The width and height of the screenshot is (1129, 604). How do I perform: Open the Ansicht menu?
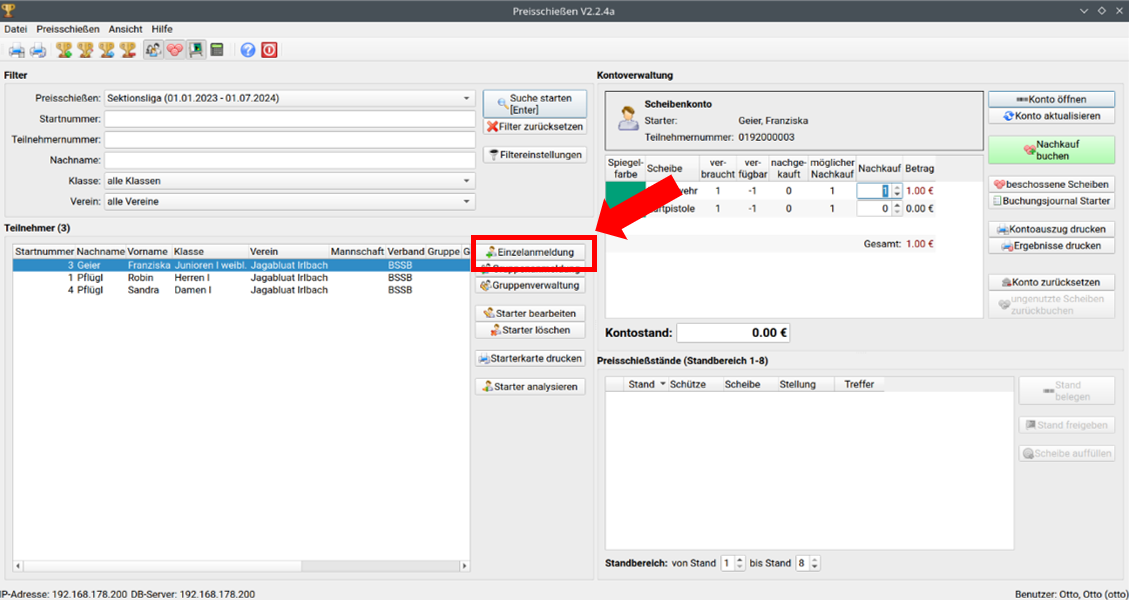coord(126,29)
